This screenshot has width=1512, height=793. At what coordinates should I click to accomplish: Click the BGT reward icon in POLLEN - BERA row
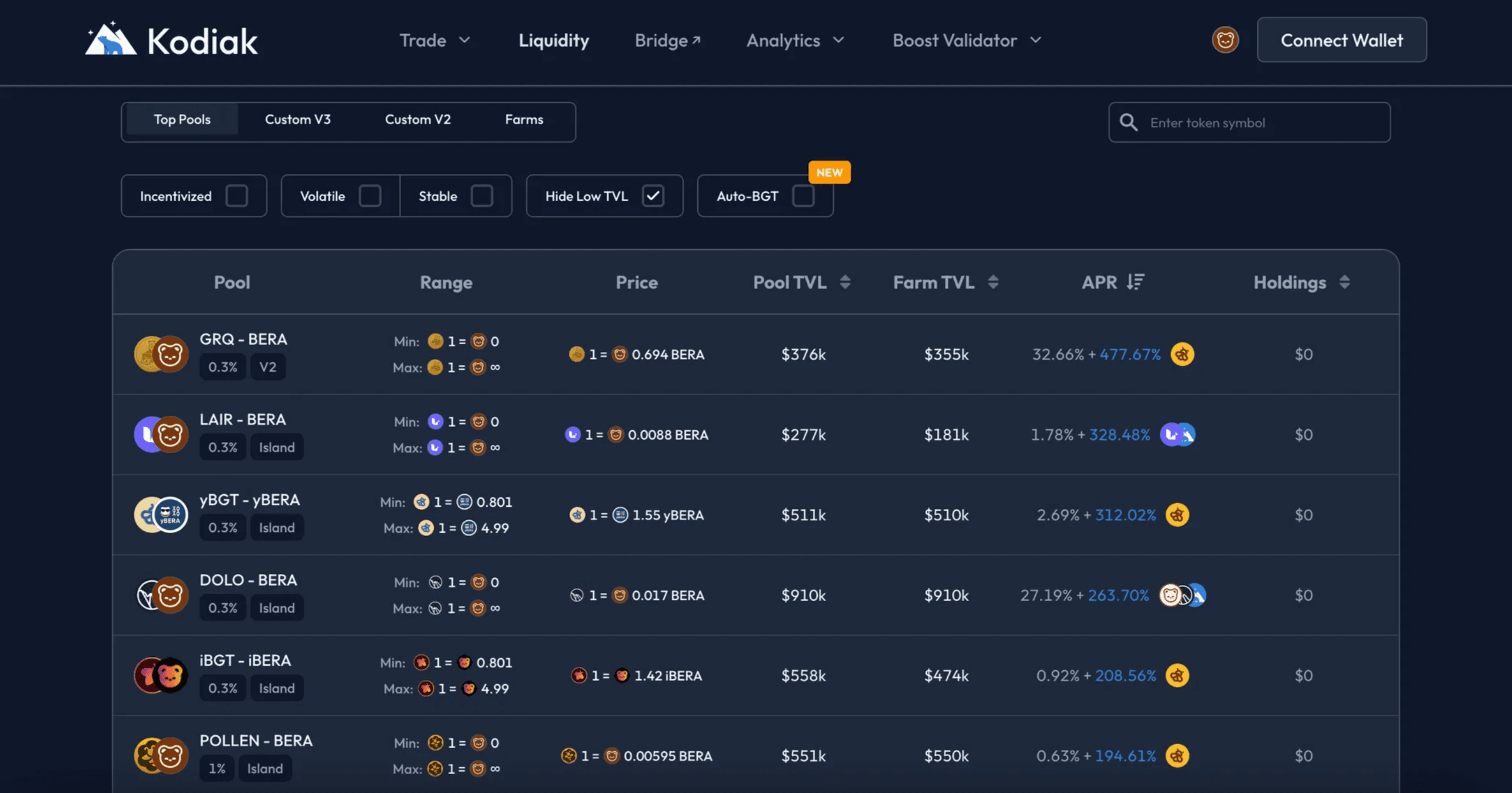[x=1178, y=755]
